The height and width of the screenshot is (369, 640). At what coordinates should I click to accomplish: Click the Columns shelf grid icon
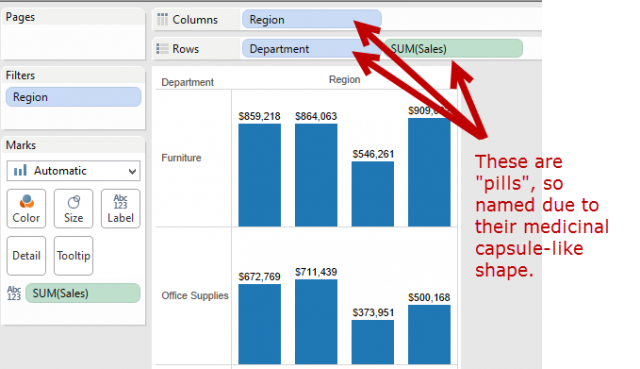pyautogui.click(x=162, y=19)
